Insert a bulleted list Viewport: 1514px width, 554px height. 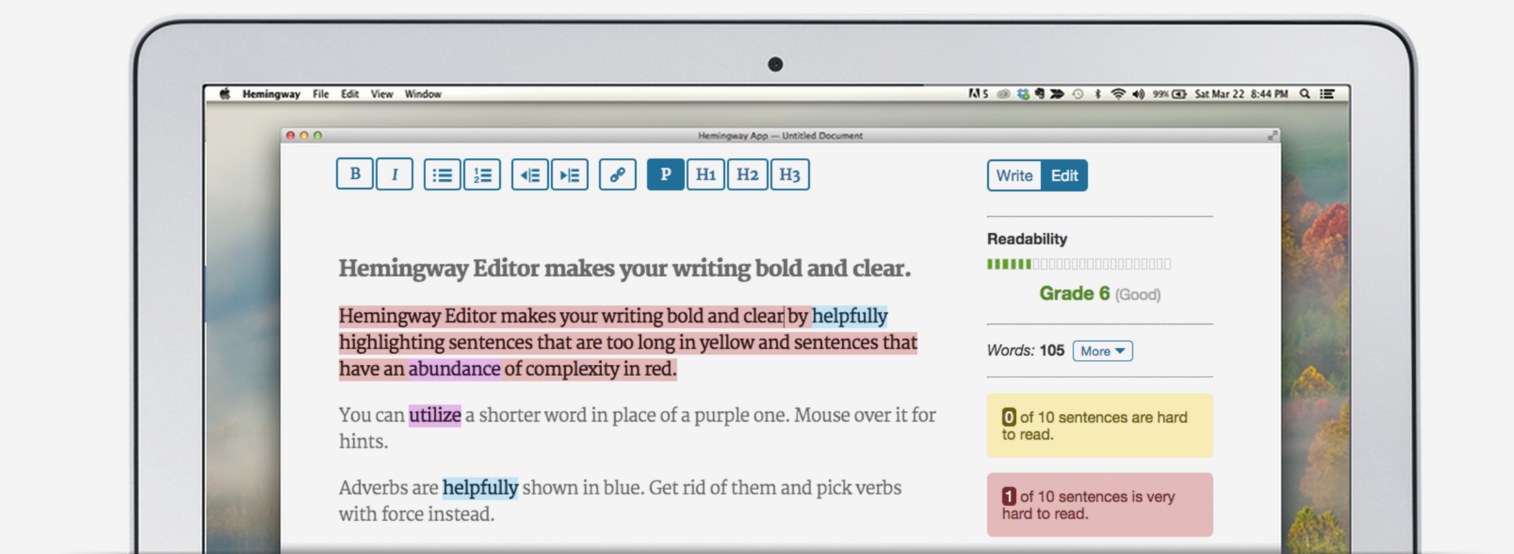click(442, 175)
